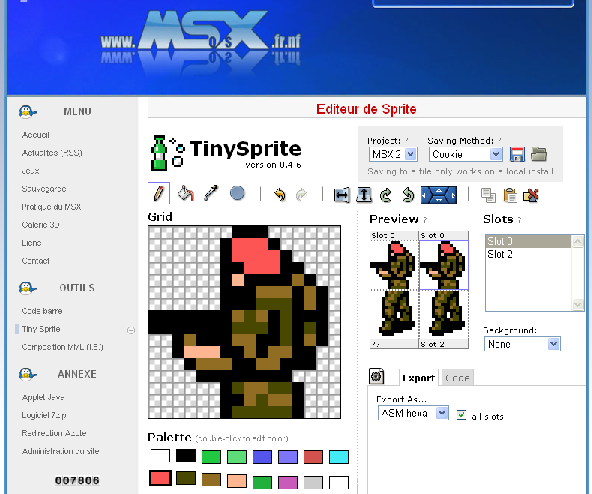Click the Undo arrow icon
This screenshot has height=494, width=592.
[279, 195]
